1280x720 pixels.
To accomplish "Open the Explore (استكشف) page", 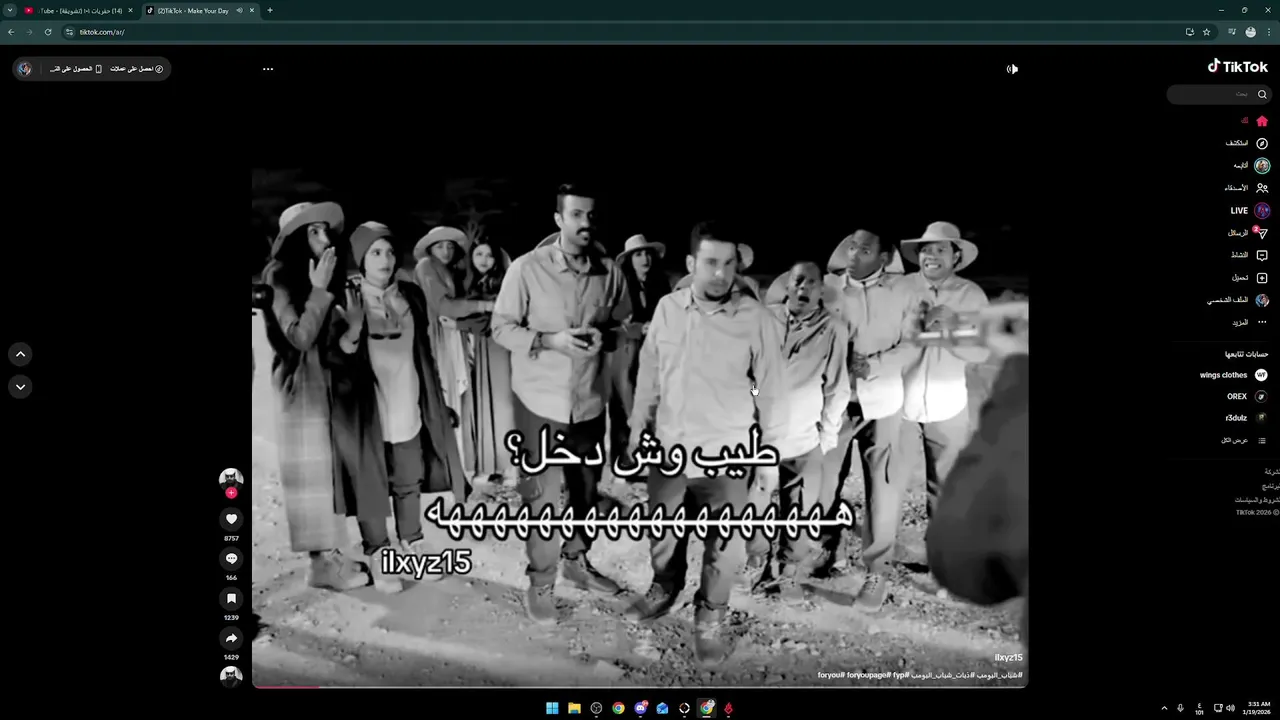I will 1246,143.
